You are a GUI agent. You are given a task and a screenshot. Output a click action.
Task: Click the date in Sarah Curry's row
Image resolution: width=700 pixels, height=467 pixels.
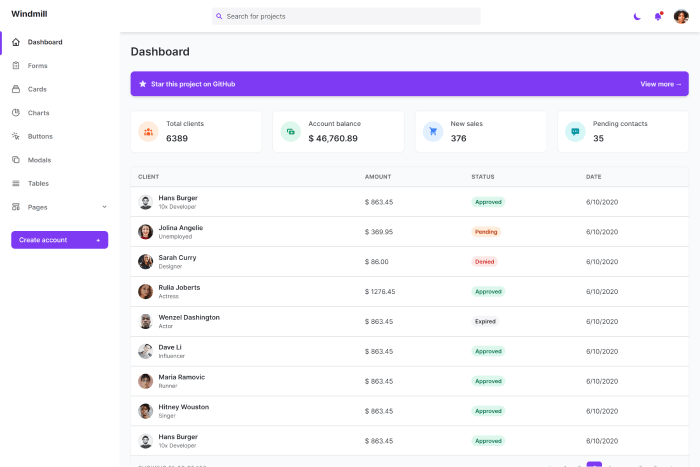(x=602, y=262)
